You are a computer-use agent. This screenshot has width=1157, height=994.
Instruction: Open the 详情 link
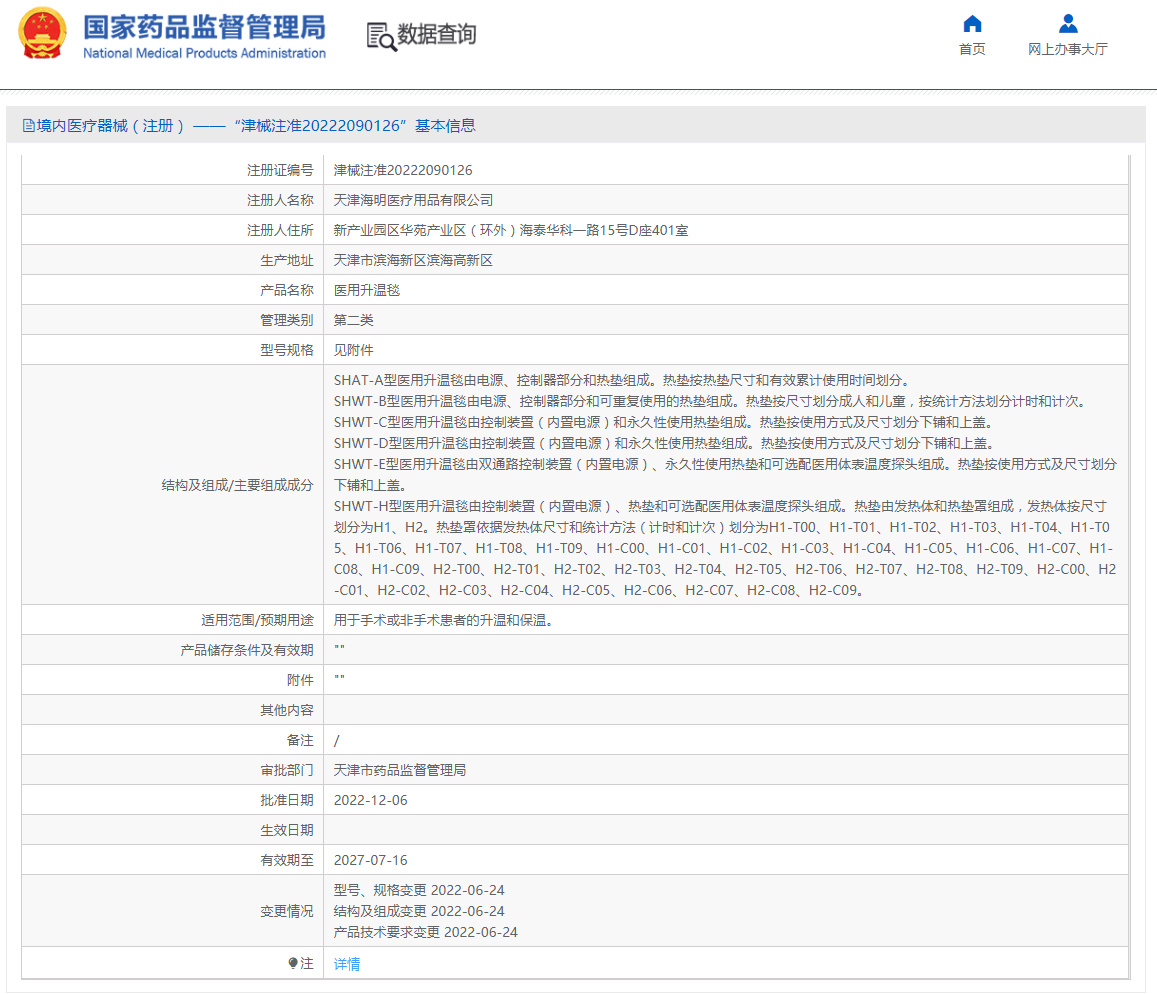(x=347, y=964)
